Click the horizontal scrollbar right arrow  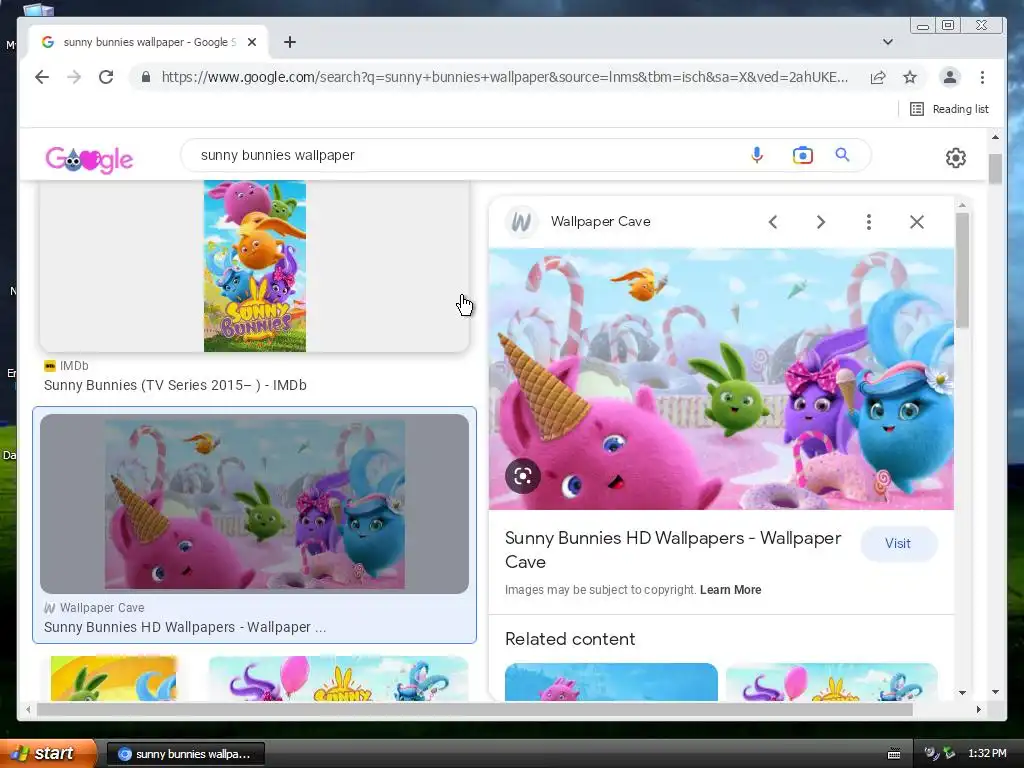click(978, 709)
